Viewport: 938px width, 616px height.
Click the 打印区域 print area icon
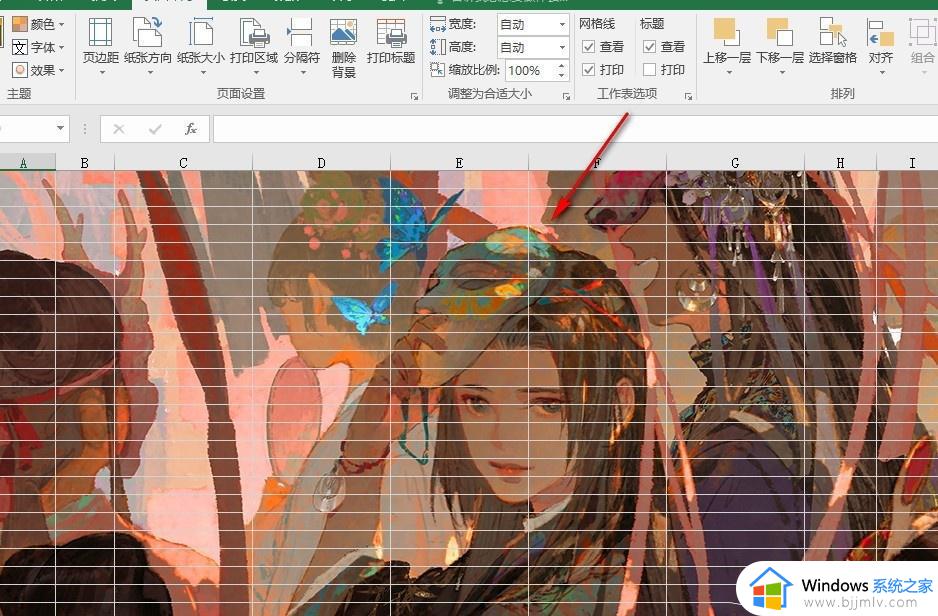[x=254, y=32]
